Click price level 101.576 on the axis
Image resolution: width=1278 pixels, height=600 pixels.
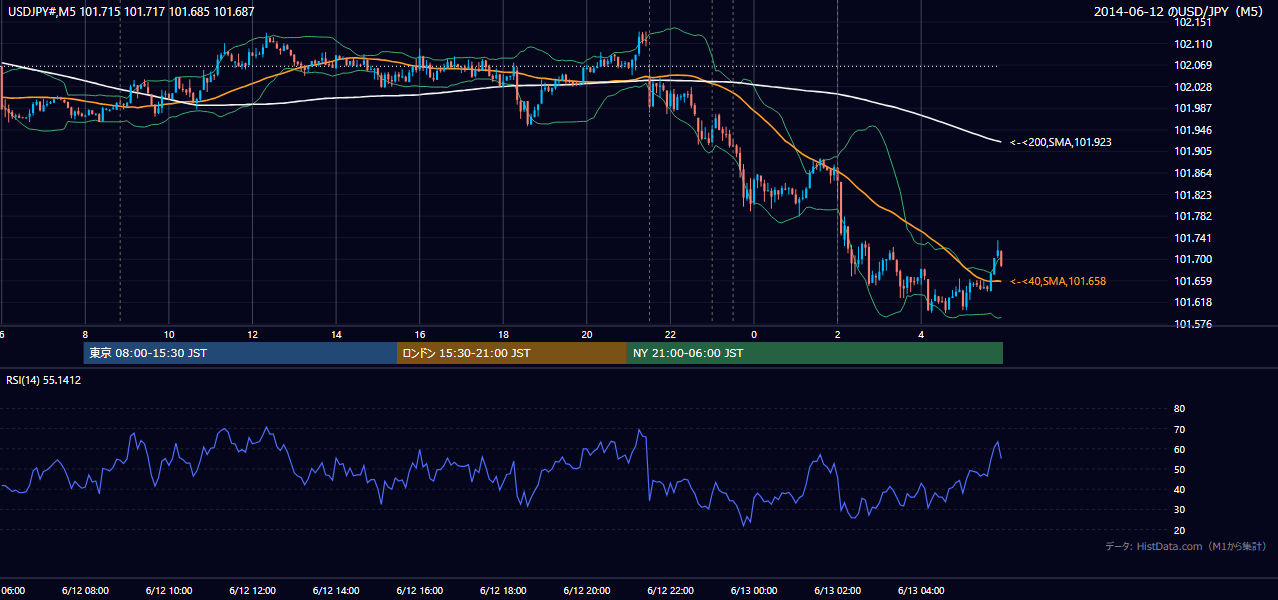(1192, 324)
